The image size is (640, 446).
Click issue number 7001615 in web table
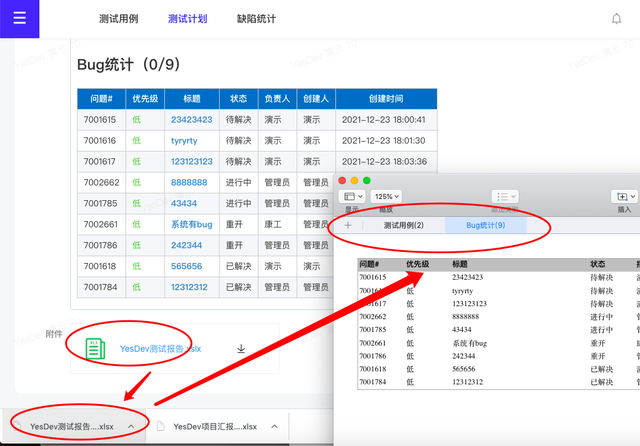tap(100, 120)
